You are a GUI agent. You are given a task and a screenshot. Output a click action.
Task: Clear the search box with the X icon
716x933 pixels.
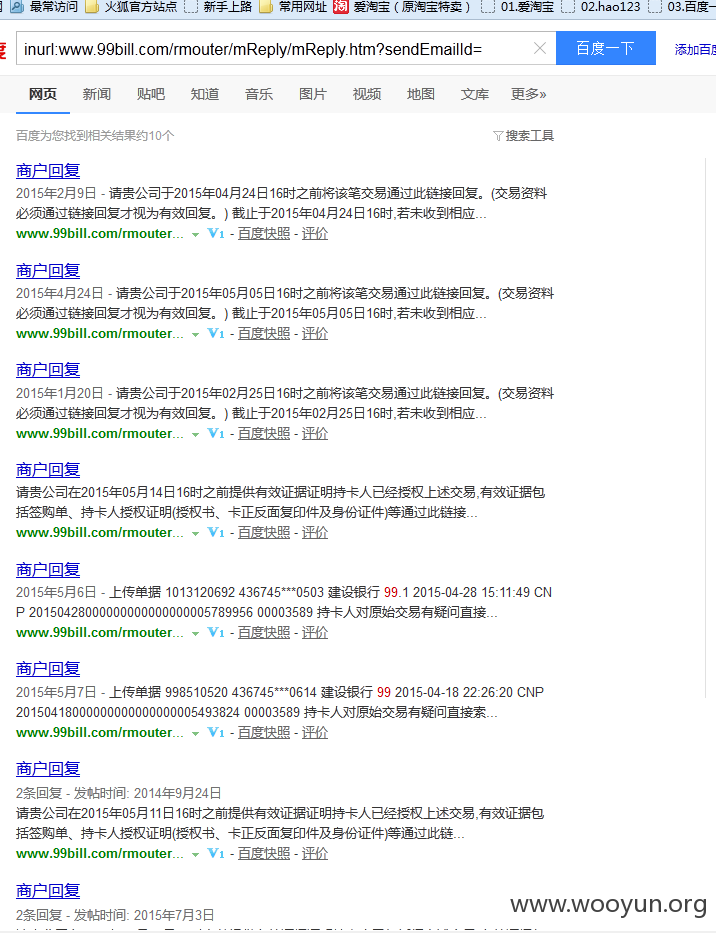pyautogui.click(x=540, y=48)
